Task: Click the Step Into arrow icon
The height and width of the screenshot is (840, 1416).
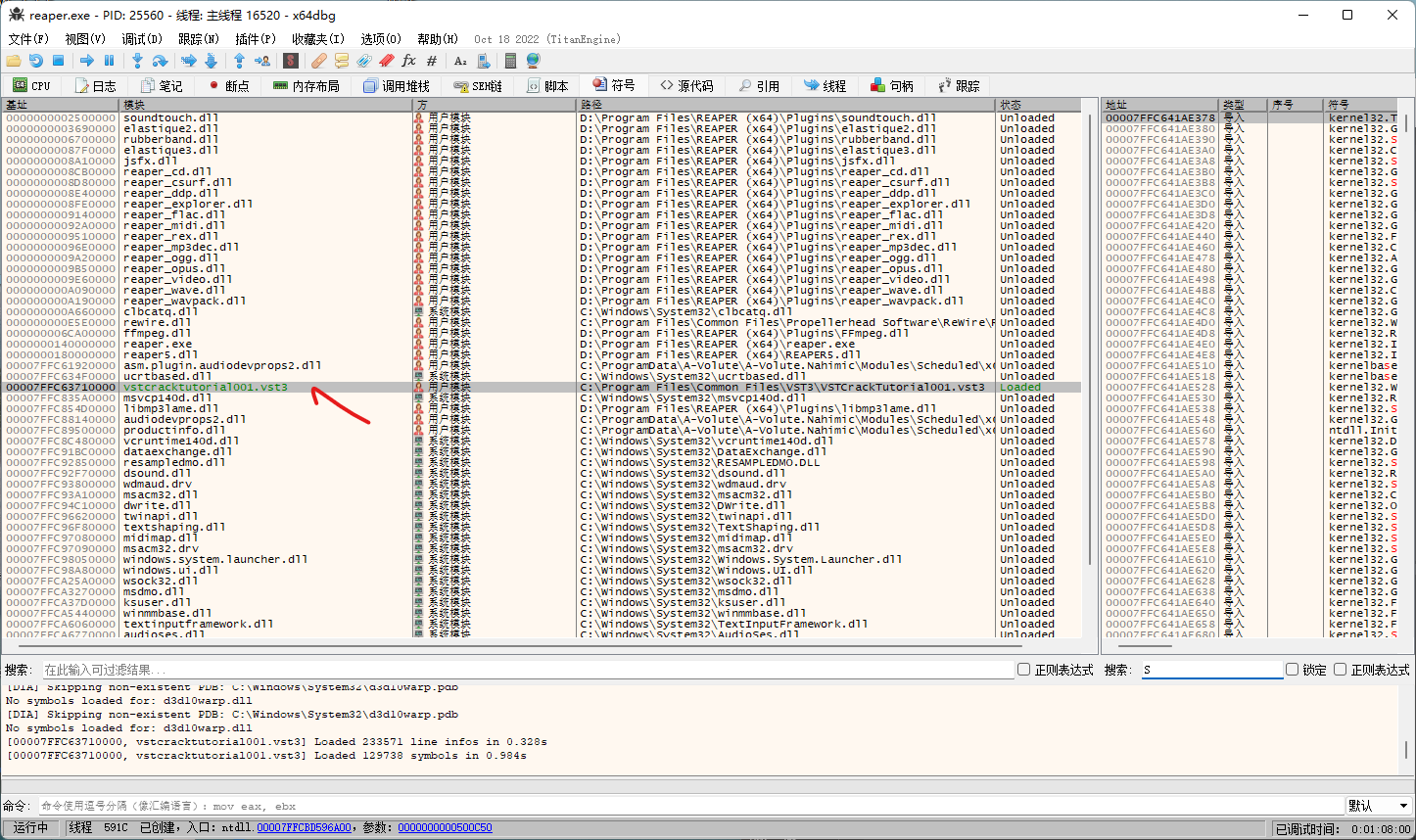Action: 137,61
